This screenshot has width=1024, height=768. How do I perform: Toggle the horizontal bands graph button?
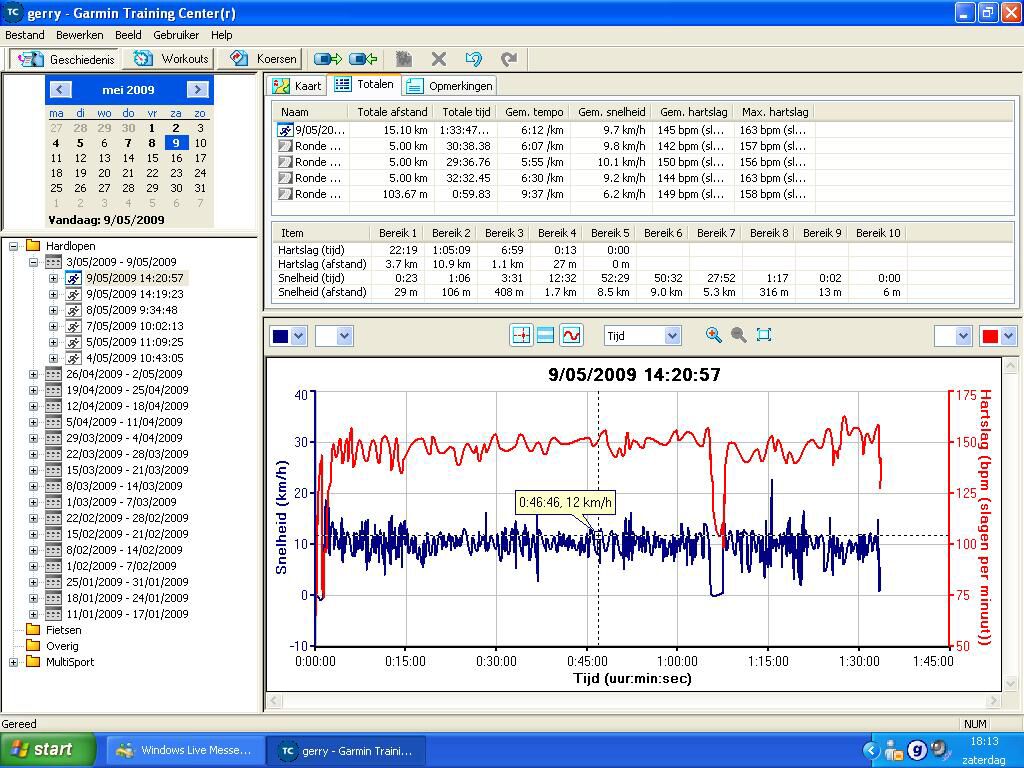[545, 336]
